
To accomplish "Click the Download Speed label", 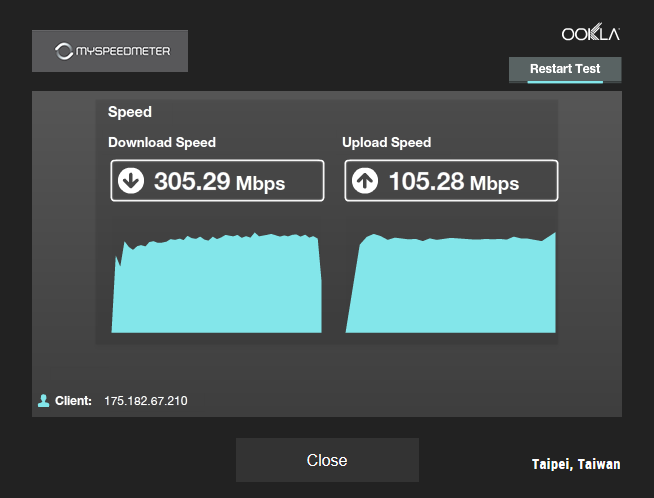I will (x=162, y=142).
